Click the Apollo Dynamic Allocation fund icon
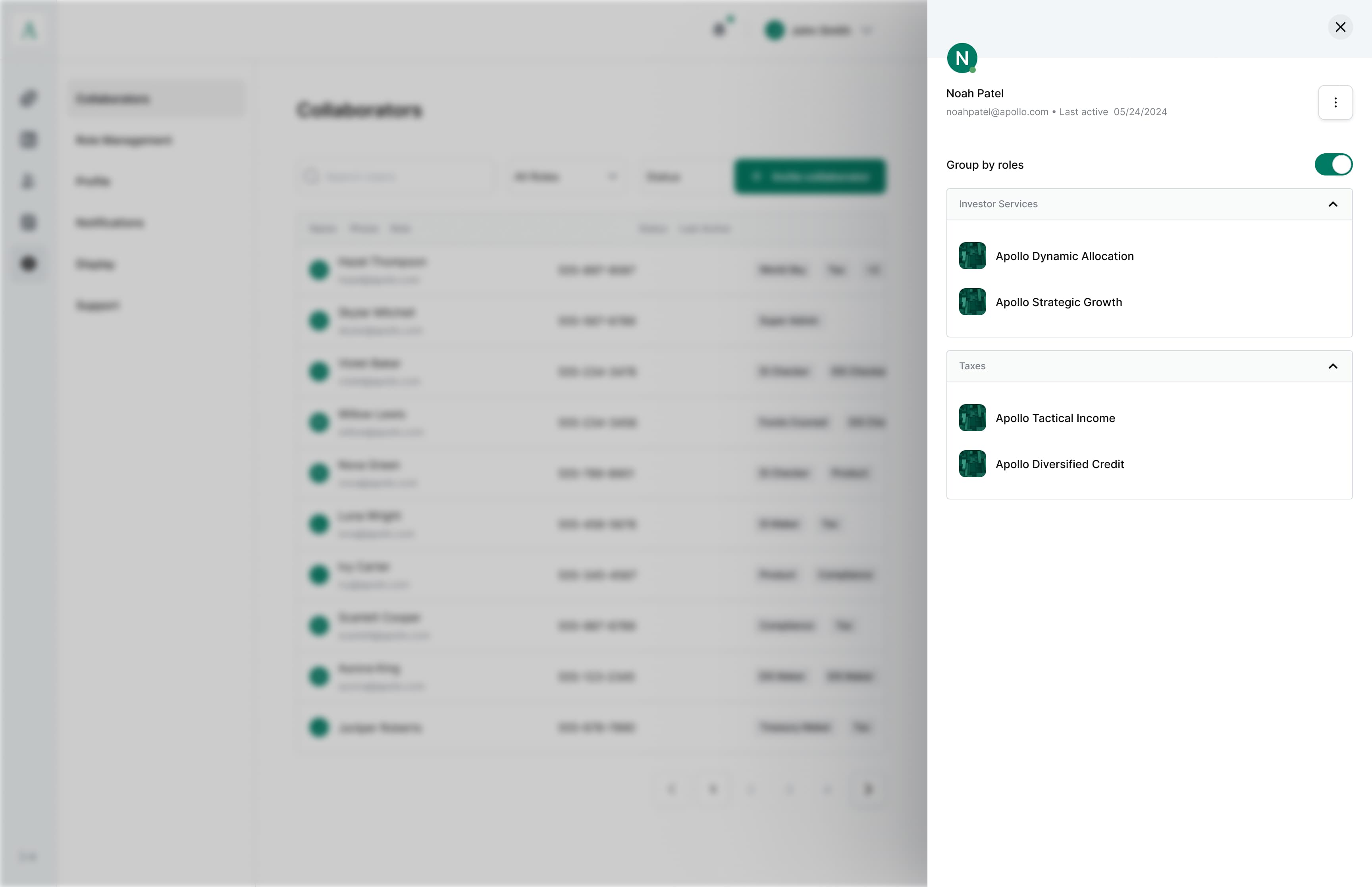Viewport: 1372px width, 887px height. click(x=972, y=256)
